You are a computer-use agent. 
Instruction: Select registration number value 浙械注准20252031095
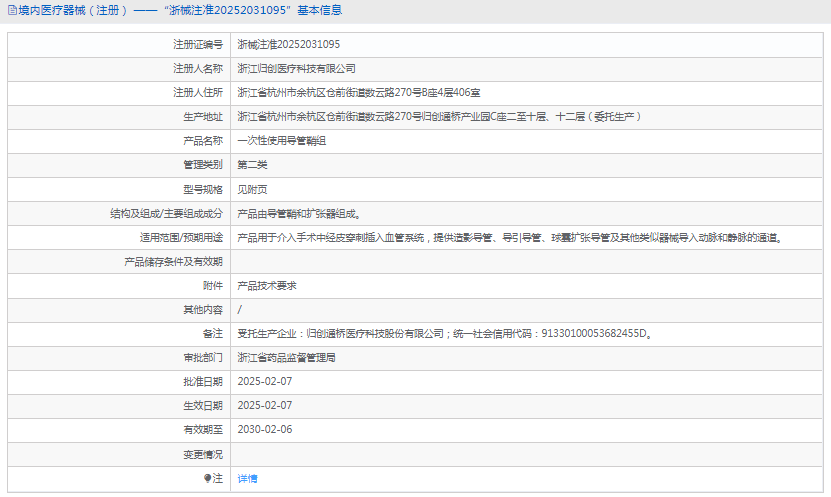click(289, 45)
